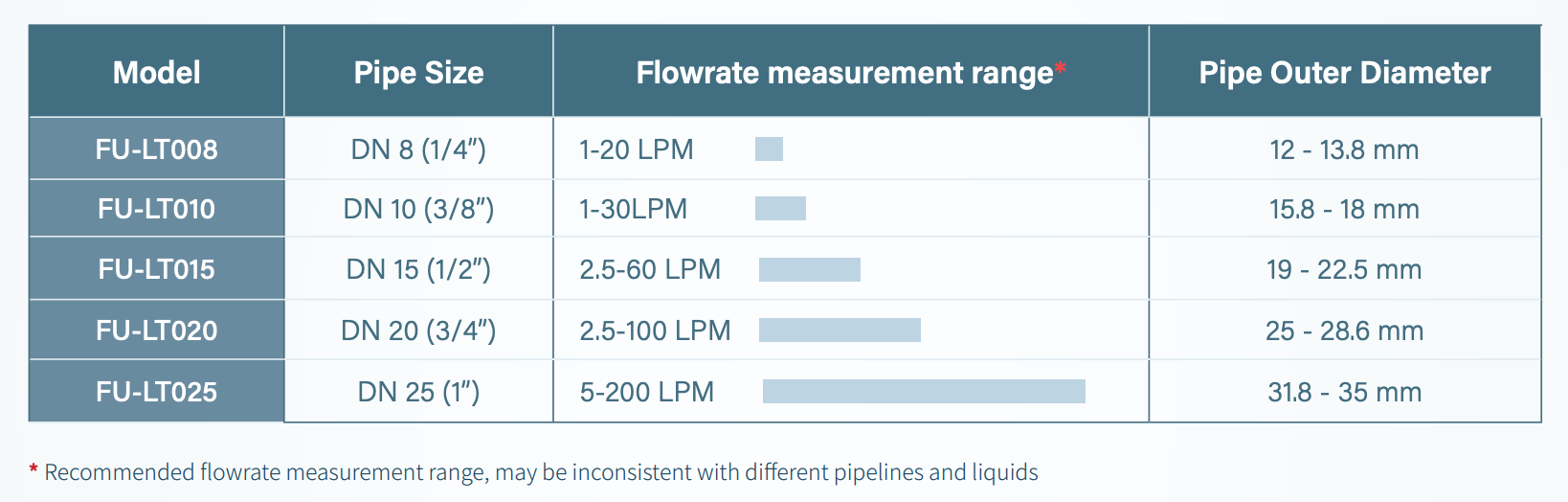Click the DN 25 (1") pipe size
The image size is (1568, 502).
click(x=418, y=392)
